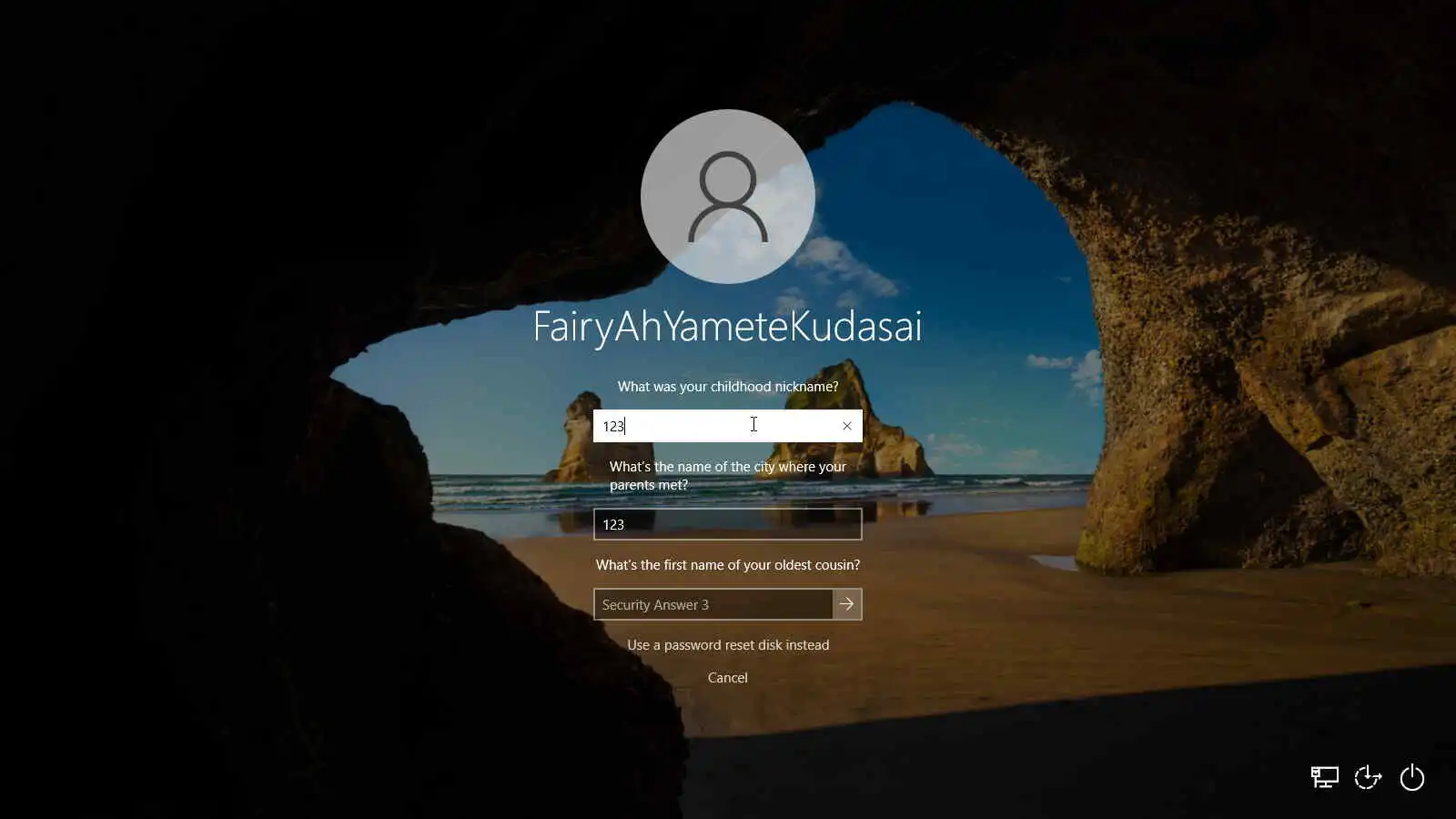Open the network connection icon
Image resolution: width=1456 pixels, height=819 pixels.
point(1324,777)
